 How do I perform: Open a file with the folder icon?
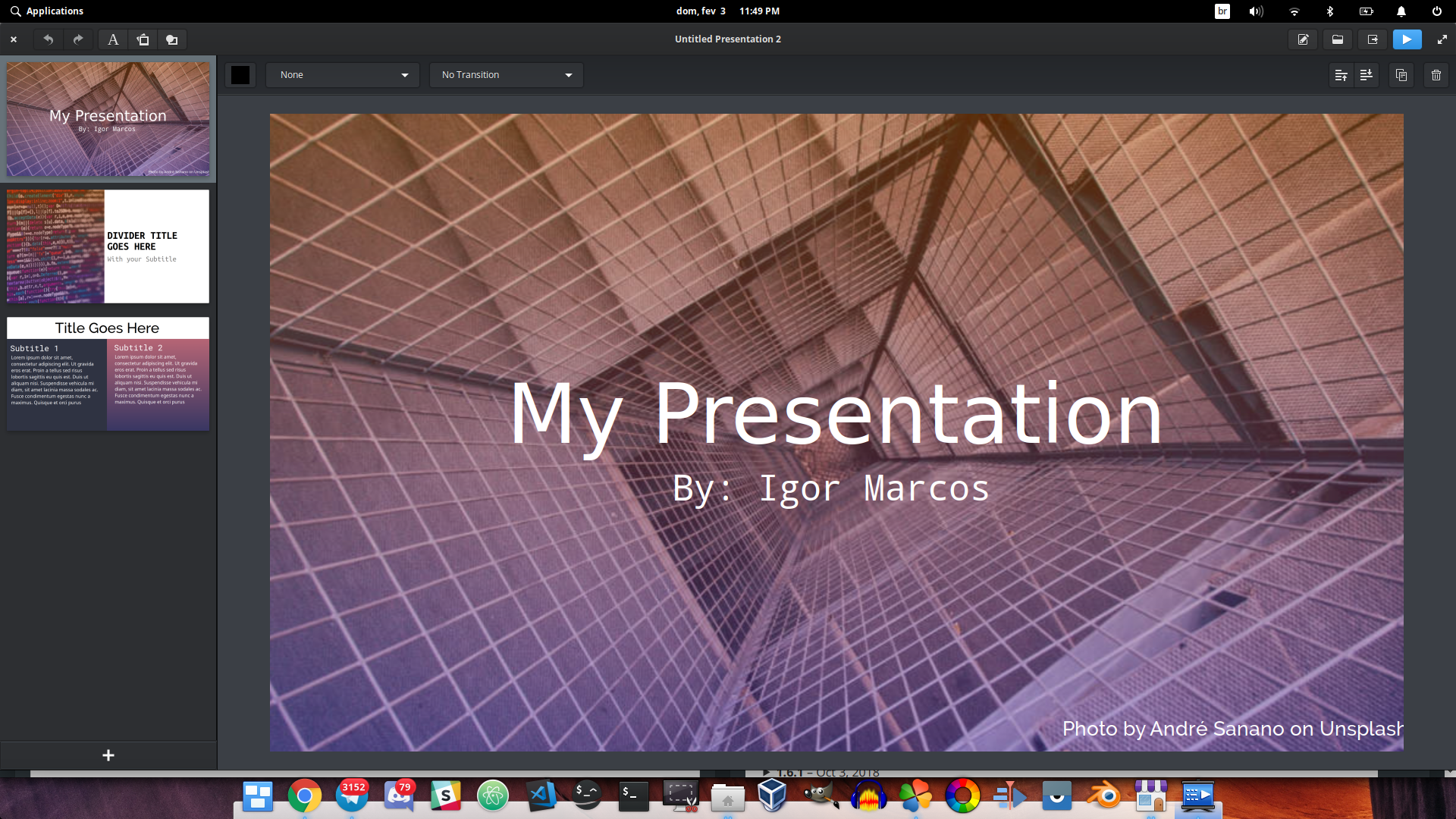1338,39
